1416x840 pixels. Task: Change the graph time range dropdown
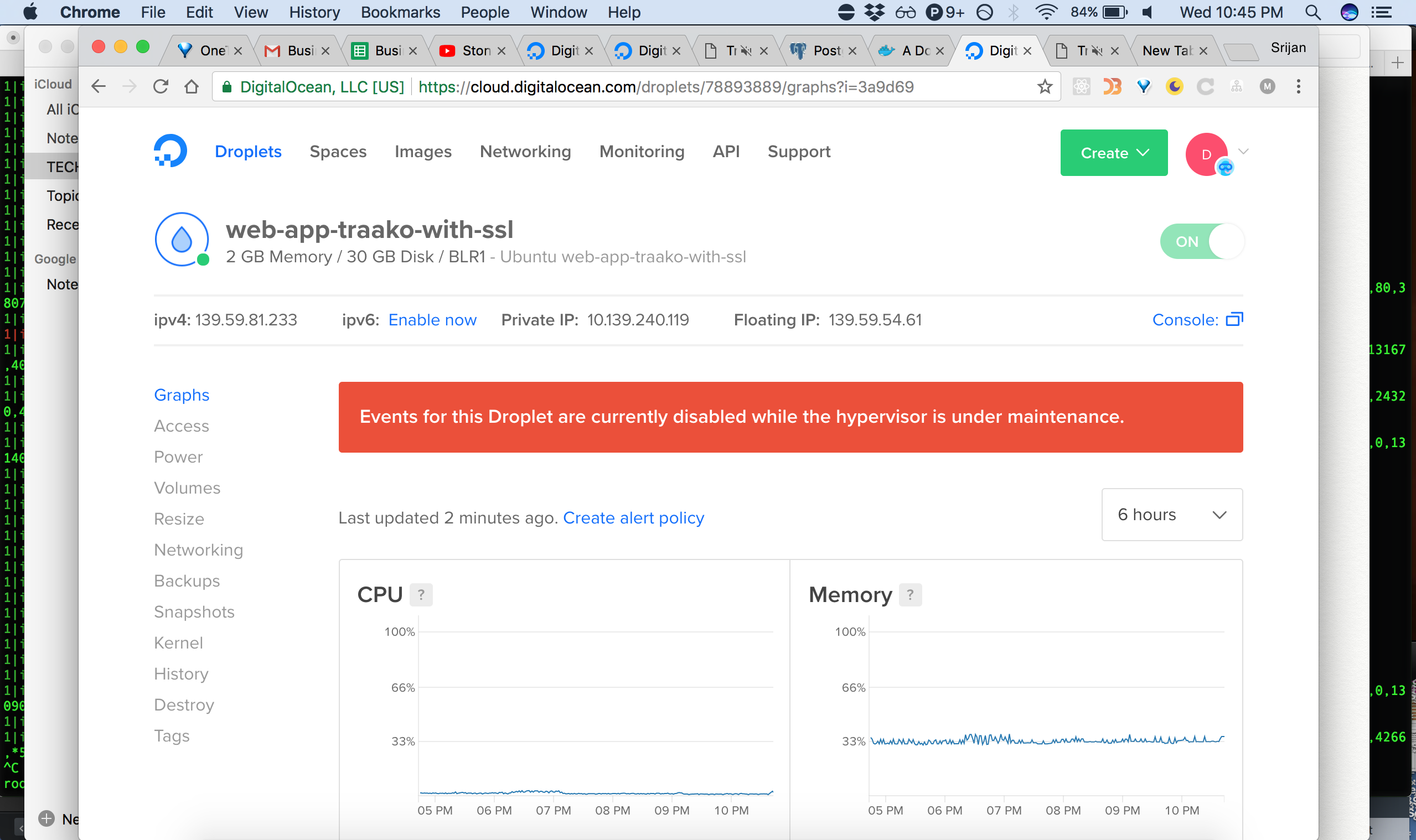tap(1171, 515)
